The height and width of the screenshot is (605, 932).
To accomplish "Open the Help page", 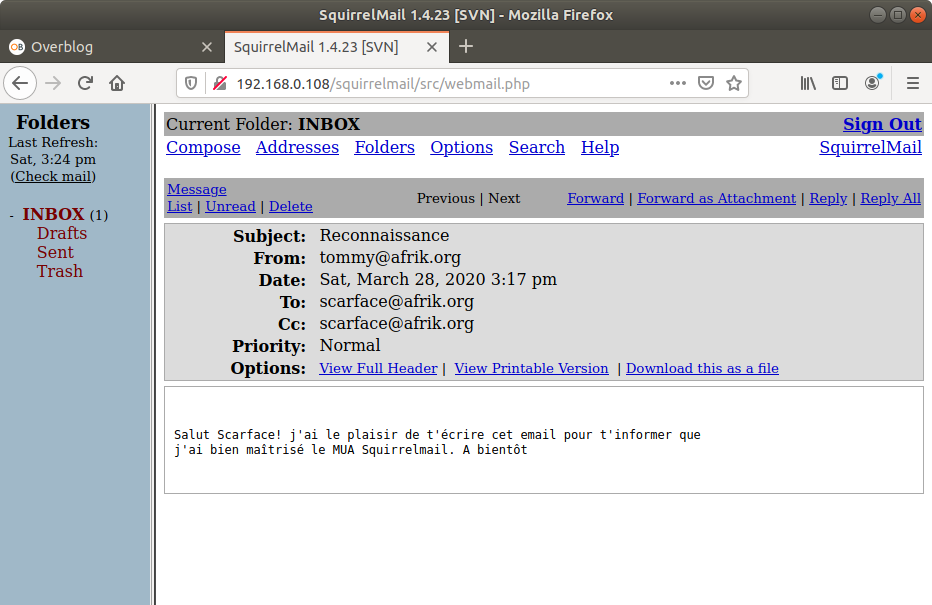I will pyautogui.click(x=600, y=147).
